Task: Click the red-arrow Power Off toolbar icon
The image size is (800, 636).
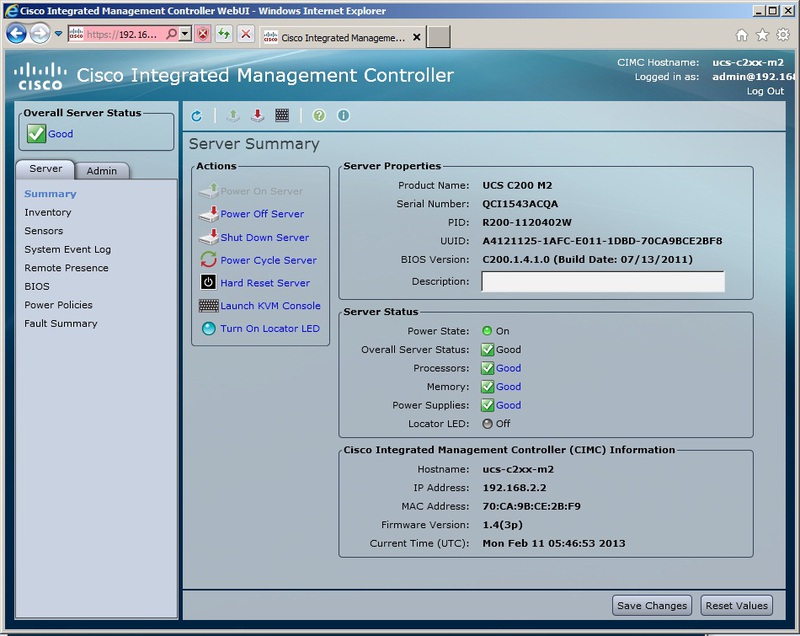Action: [x=257, y=116]
